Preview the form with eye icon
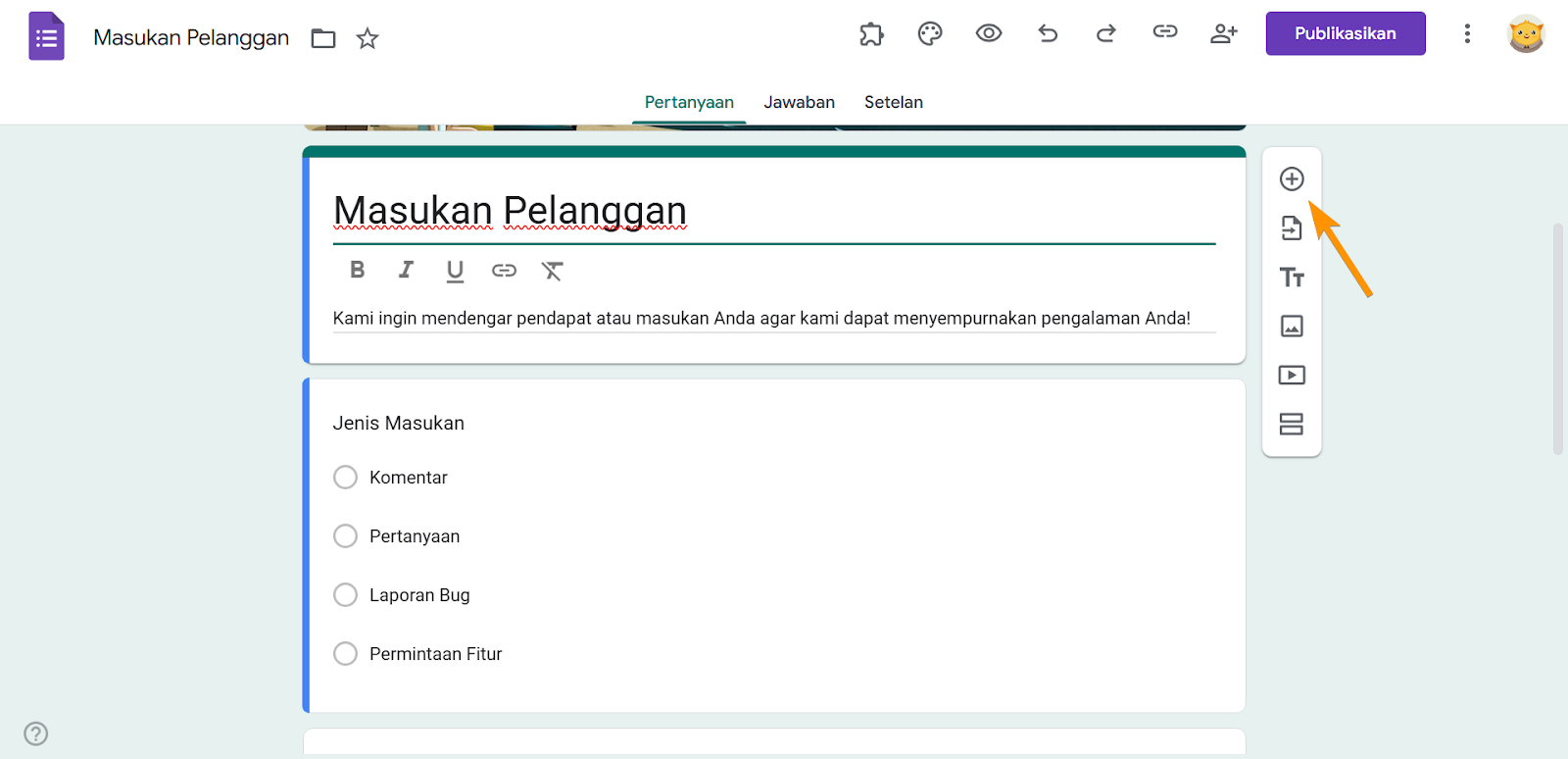 click(x=989, y=33)
